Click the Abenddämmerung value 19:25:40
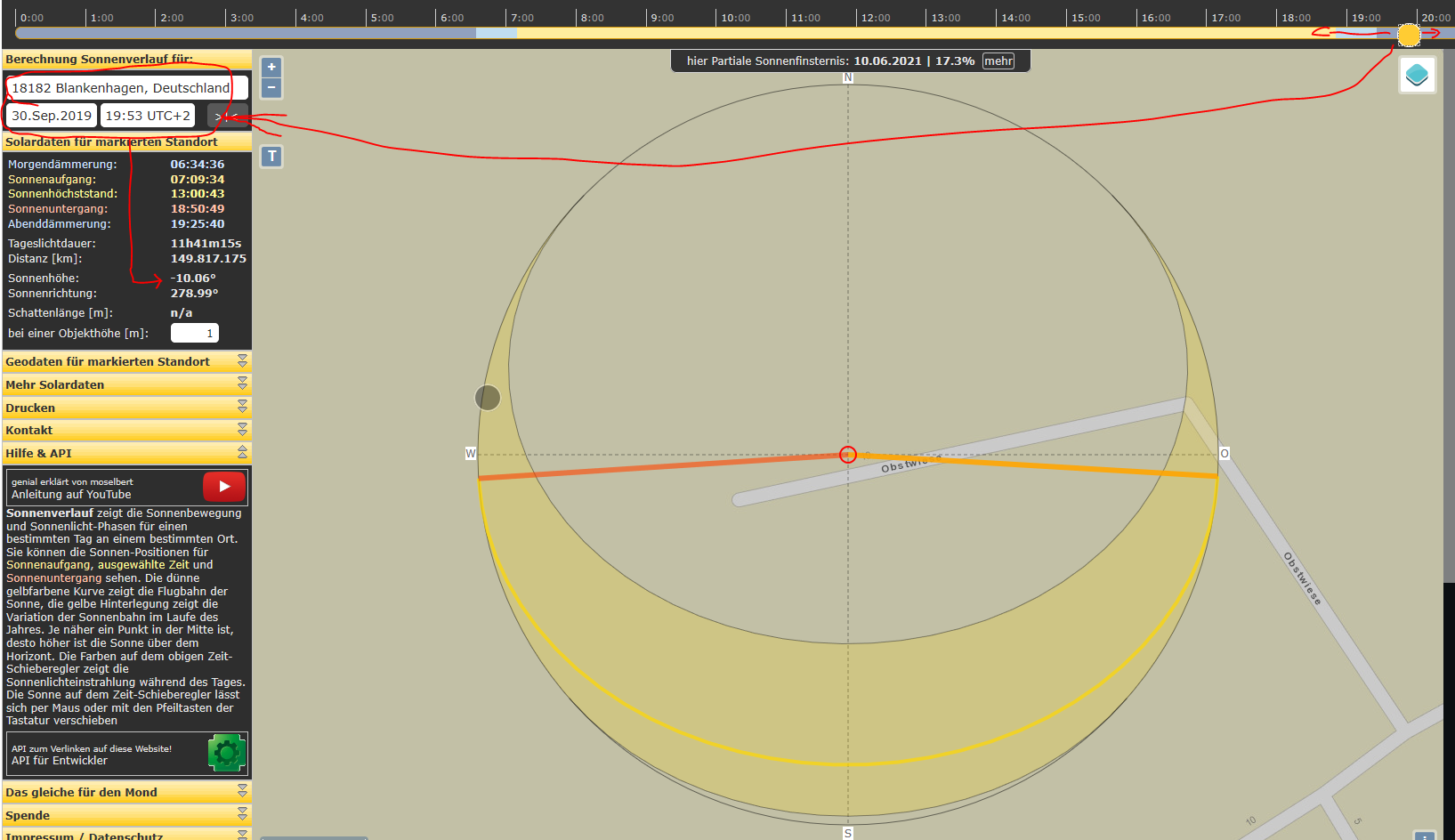 [198, 224]
